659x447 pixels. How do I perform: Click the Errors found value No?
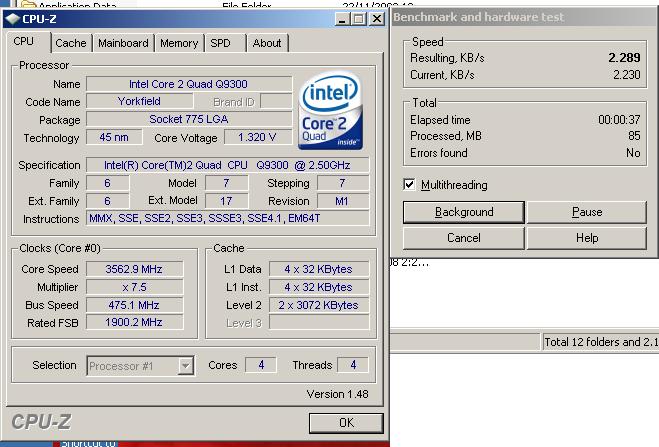(633, 153)
